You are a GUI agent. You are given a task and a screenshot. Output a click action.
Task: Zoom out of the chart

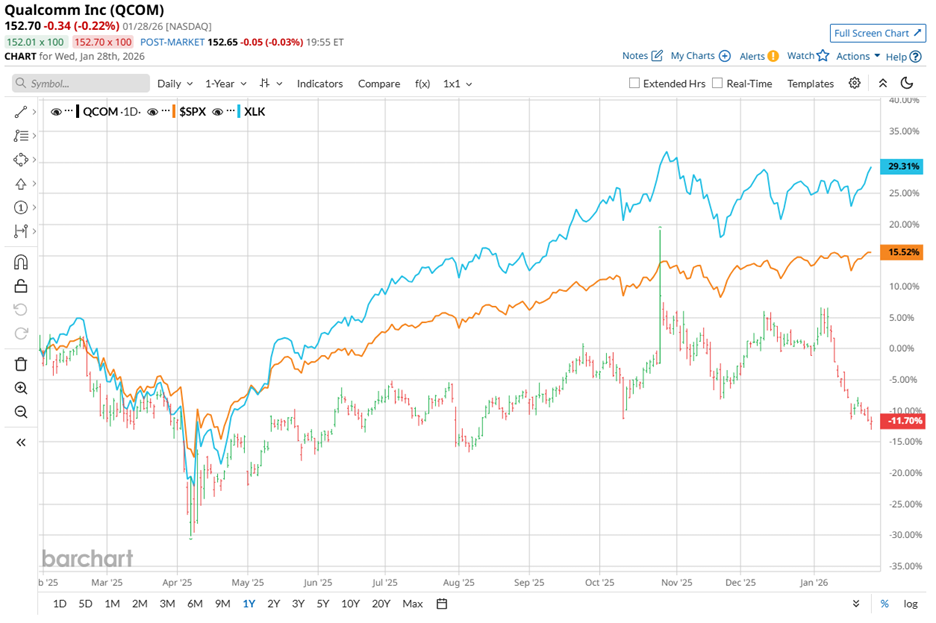(x=20, y=412)
